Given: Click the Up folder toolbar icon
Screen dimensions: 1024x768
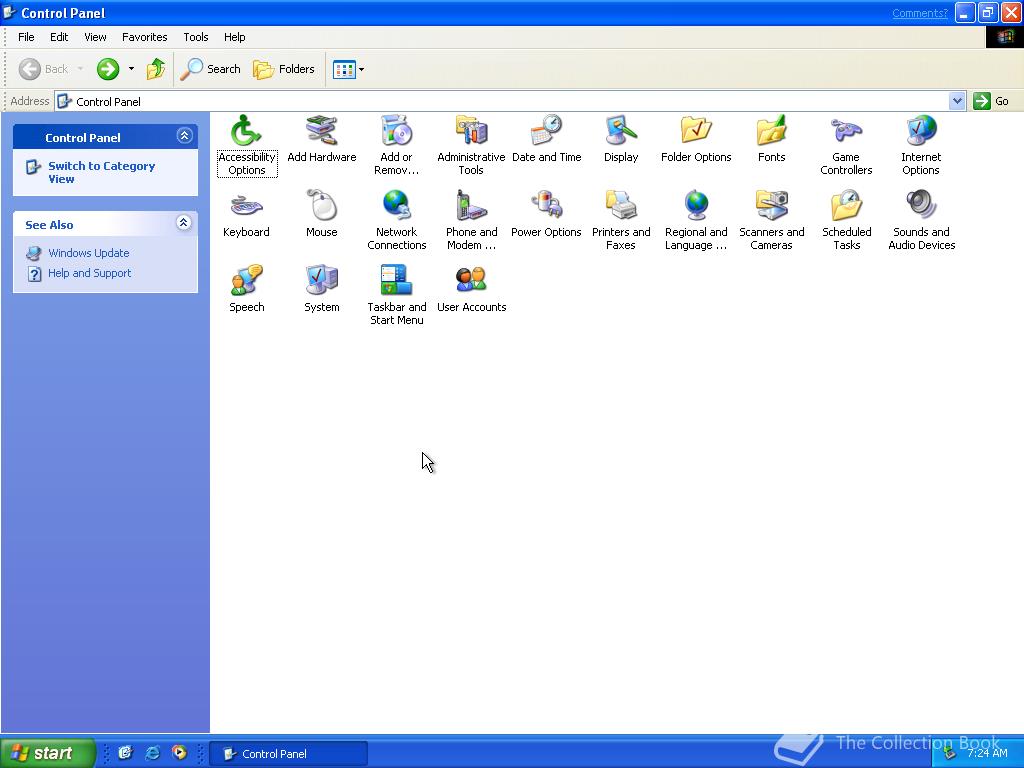Looking at the screenshot, I should pyautogui.click(x=155, y=69).
